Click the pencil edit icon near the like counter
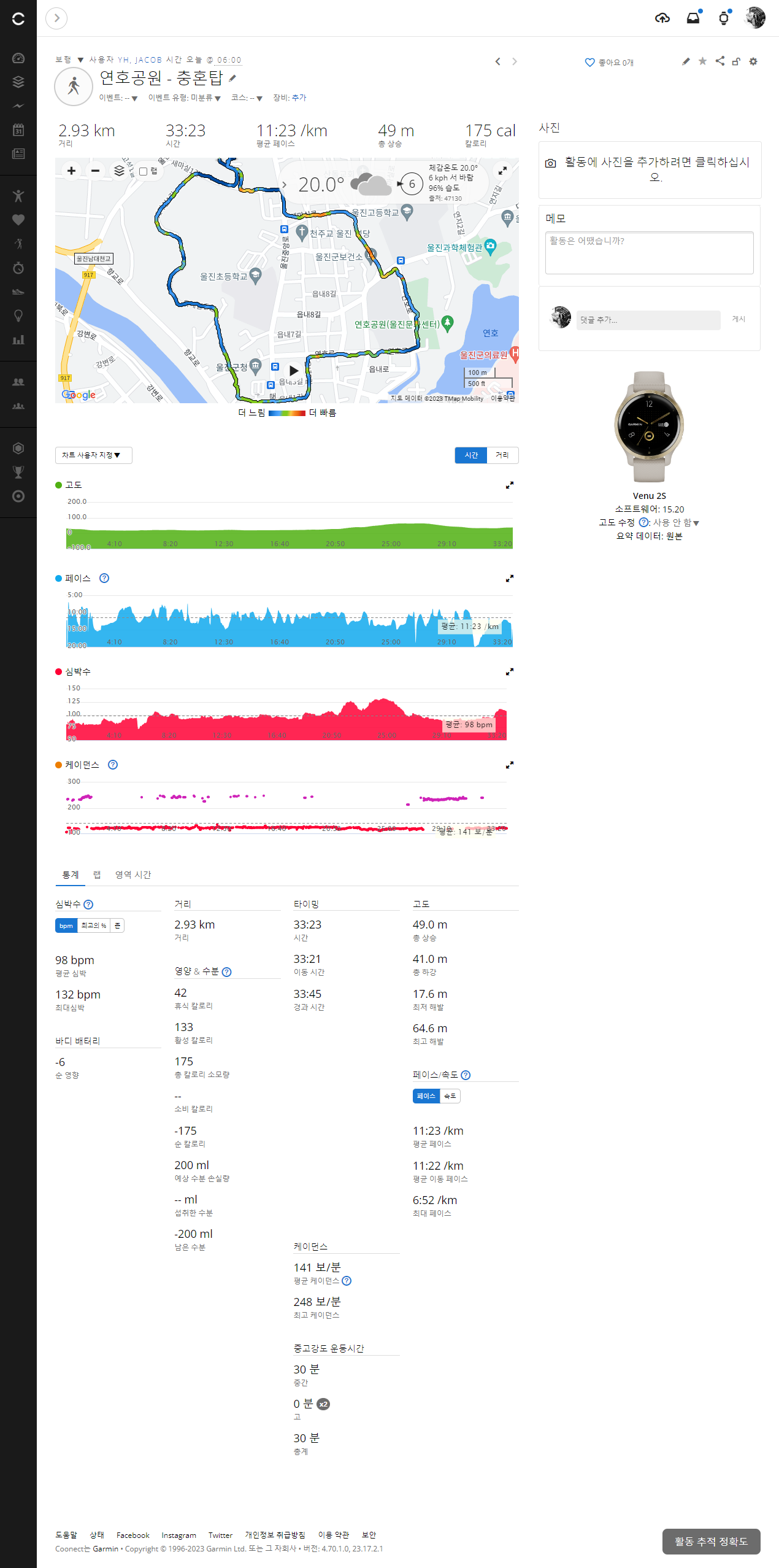The height and width of the screenshot is (1568, 779). pos(686,61)
